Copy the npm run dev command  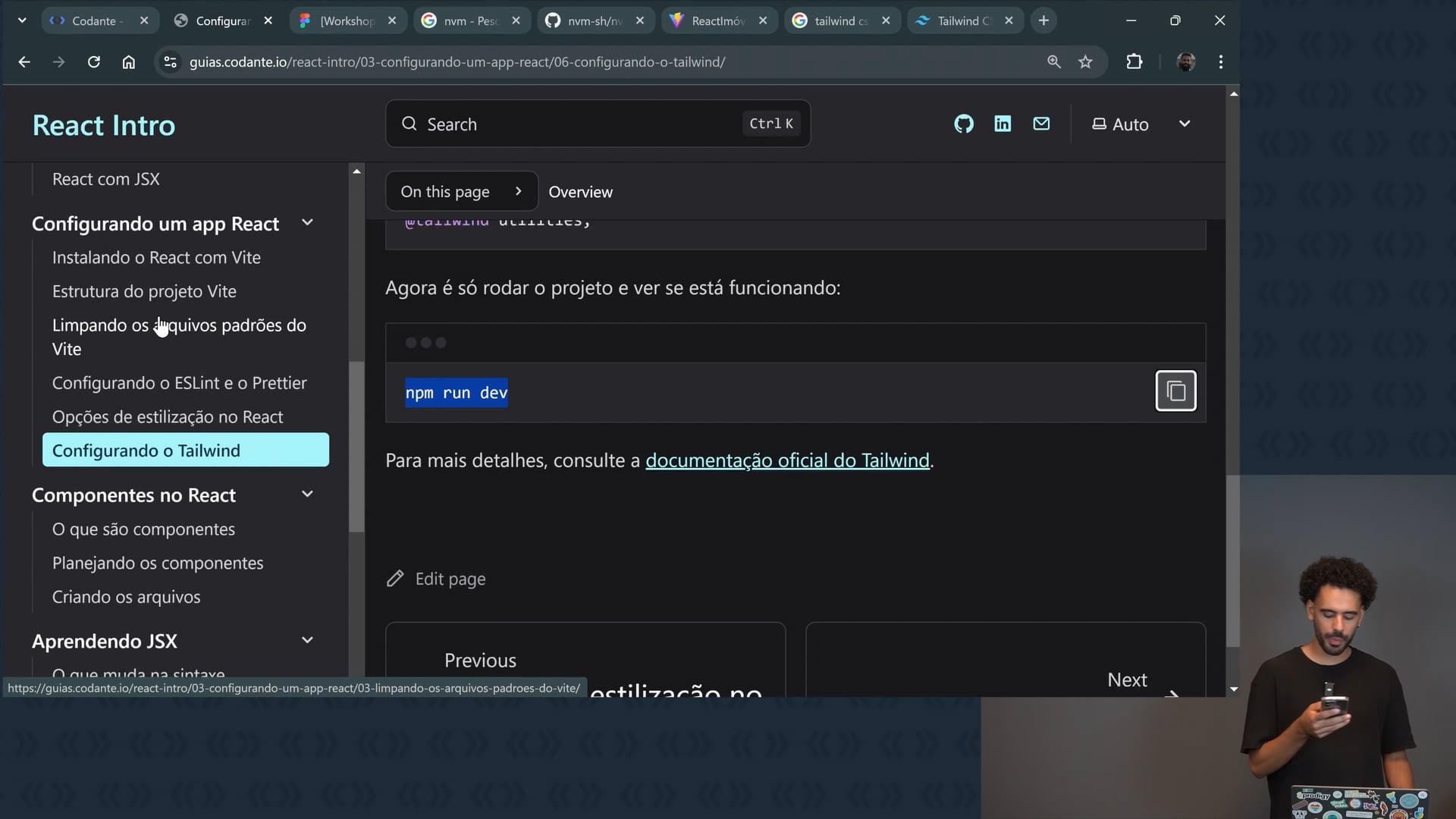tap(1176, 391)
